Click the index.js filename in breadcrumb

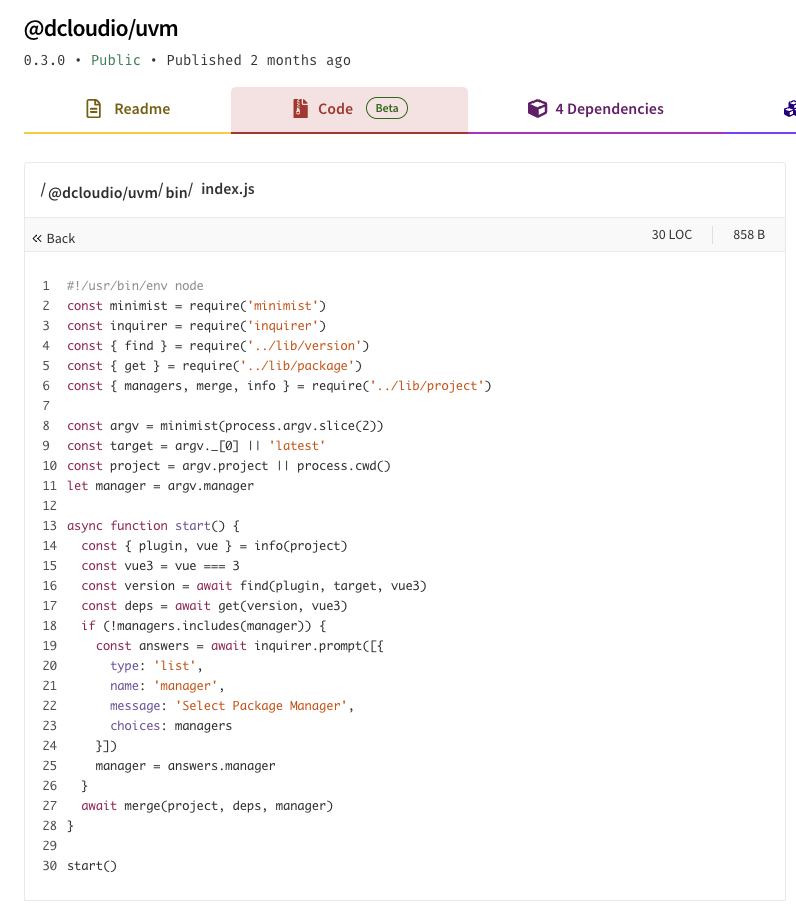(x=228, y=189)
